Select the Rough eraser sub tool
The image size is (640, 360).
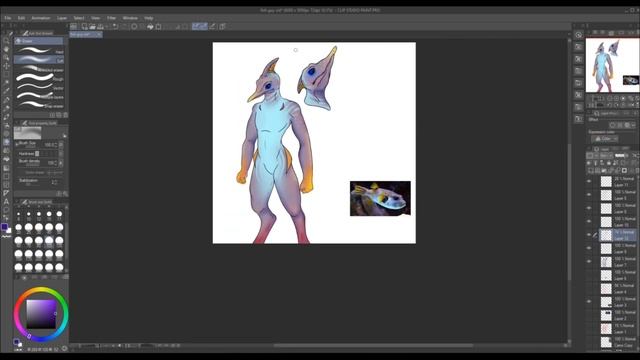click(x=39, y=78)
